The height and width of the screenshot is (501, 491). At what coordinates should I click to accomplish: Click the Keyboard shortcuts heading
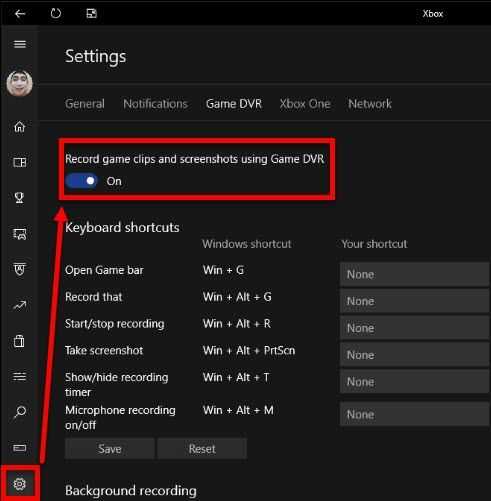coord(122,228)
